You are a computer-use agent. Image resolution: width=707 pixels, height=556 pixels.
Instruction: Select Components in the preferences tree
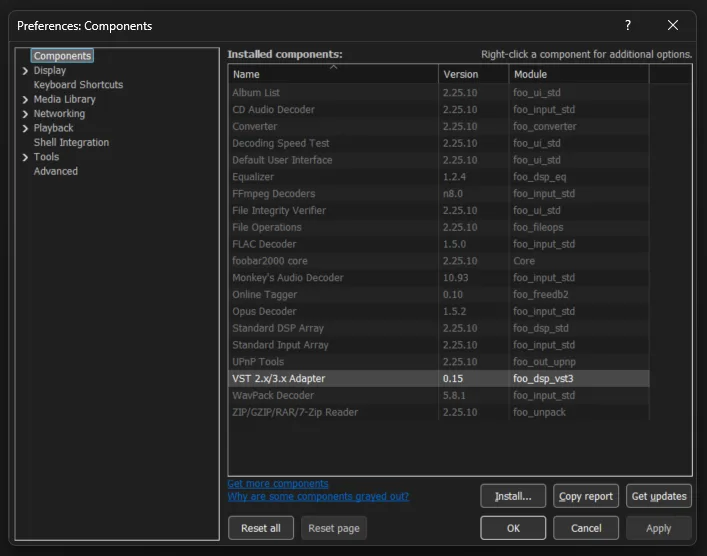point(62,56)
